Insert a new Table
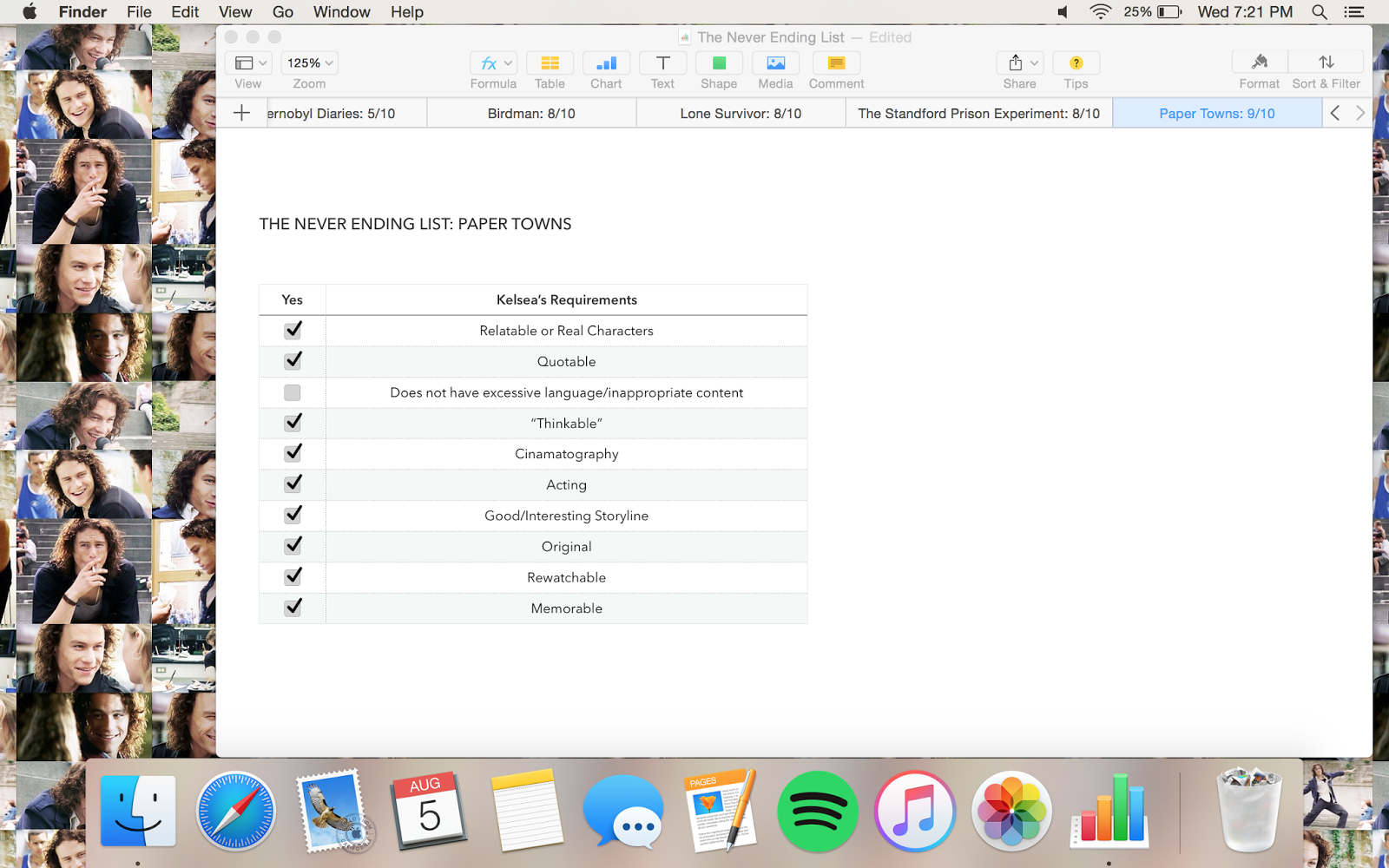Image resolution: width=1389 pixels, height=868 pixels. pyautogui.click(x=550, y=62)
